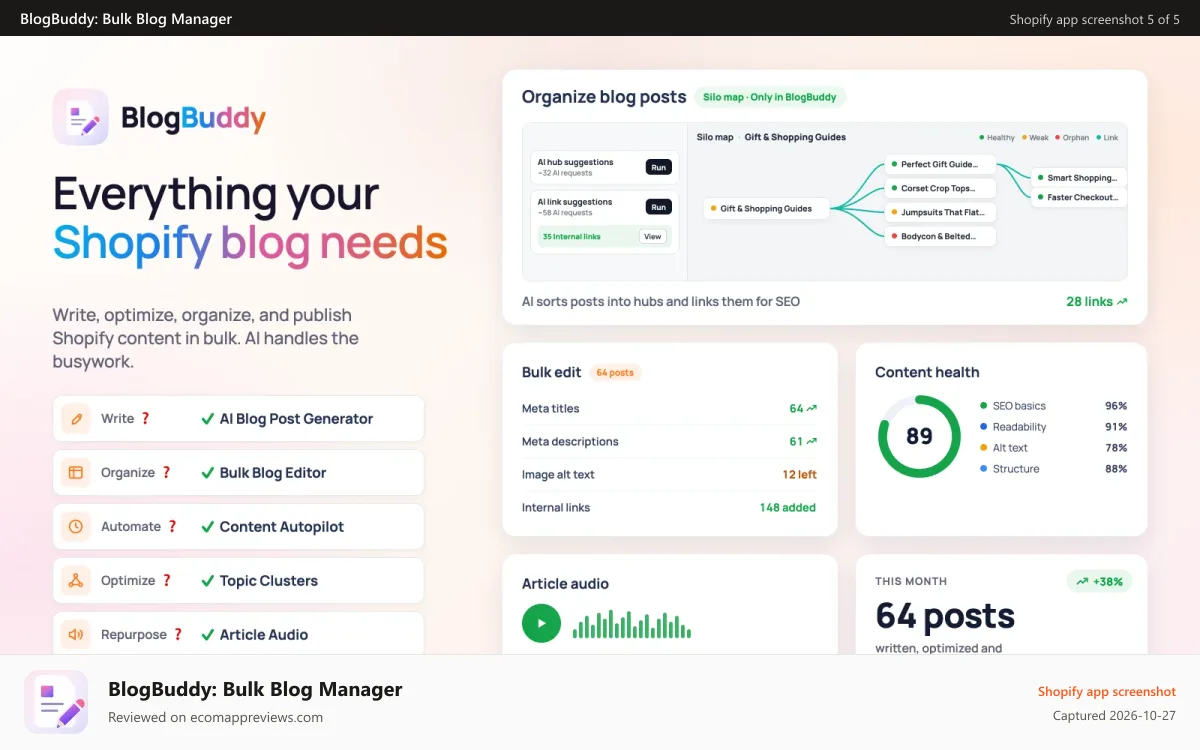Click the trend arrow beside Meta descriptions 61

tap(811, 441)
